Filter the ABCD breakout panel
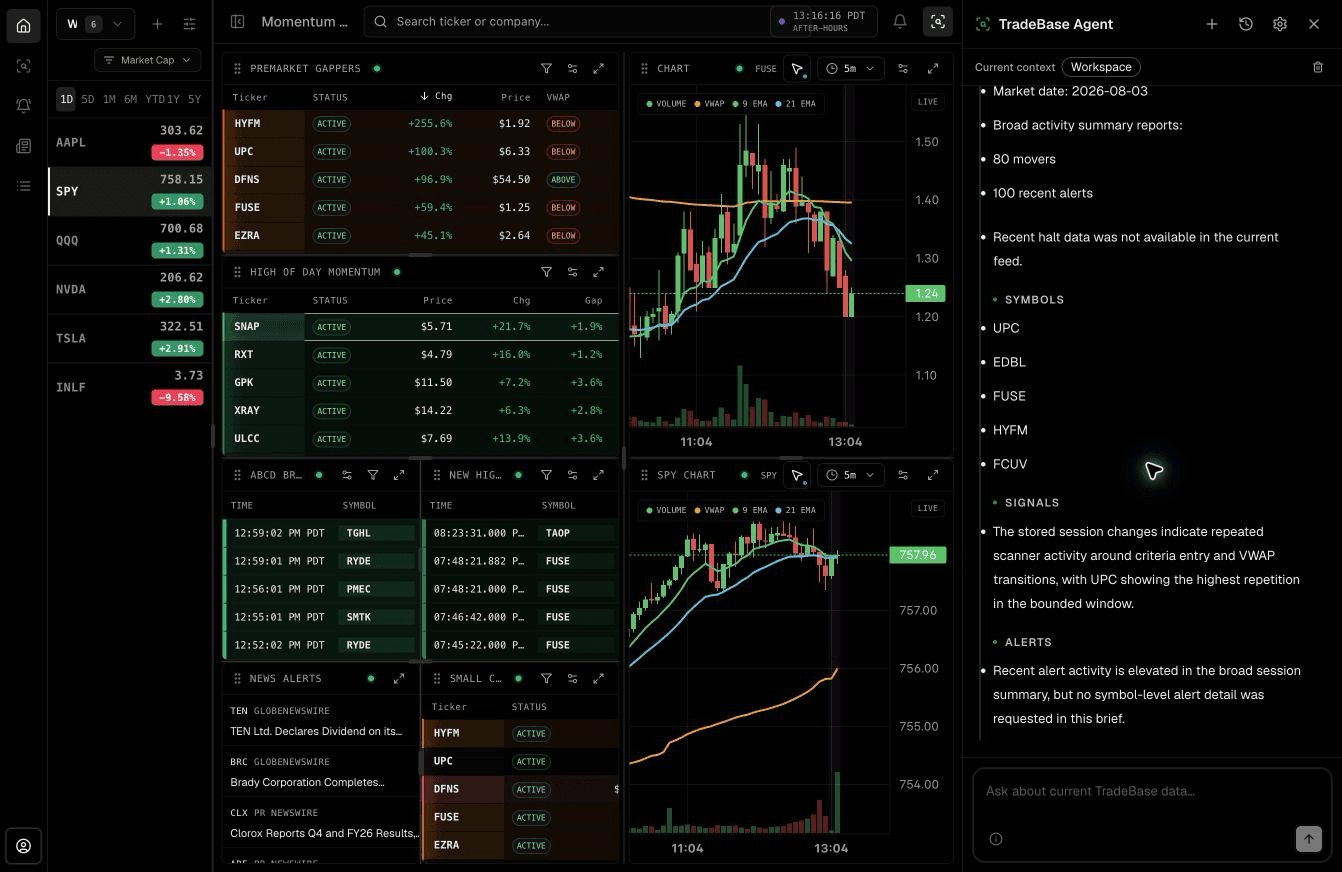 coord(373,475)
